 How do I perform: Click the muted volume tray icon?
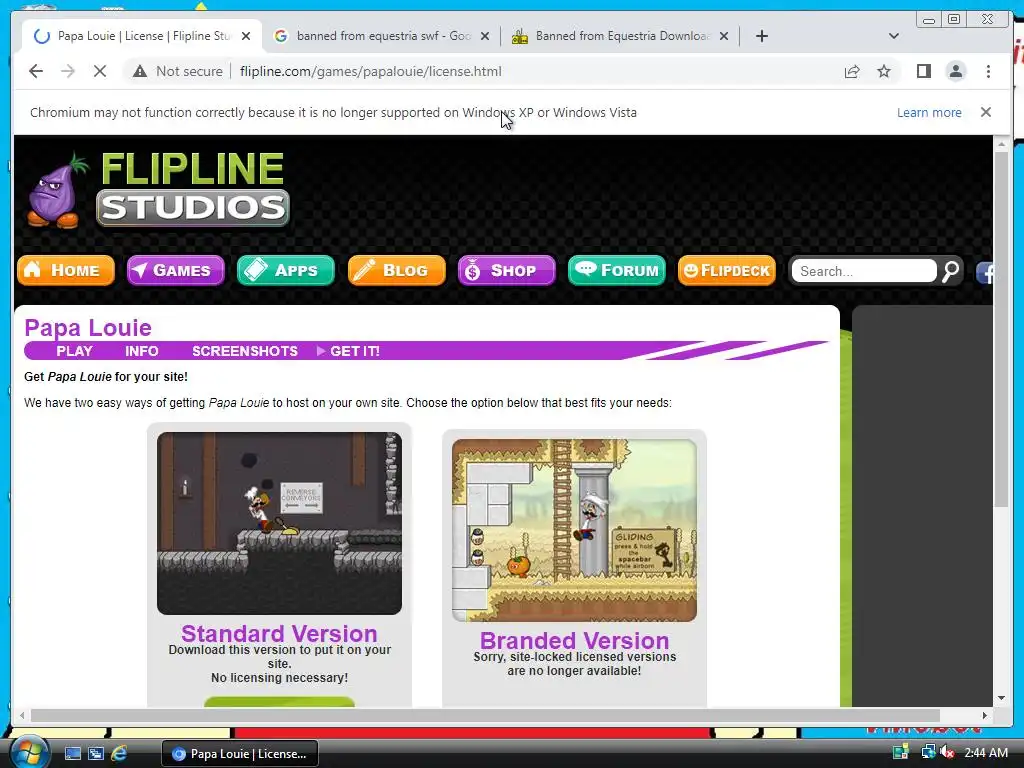coord(947,753)
